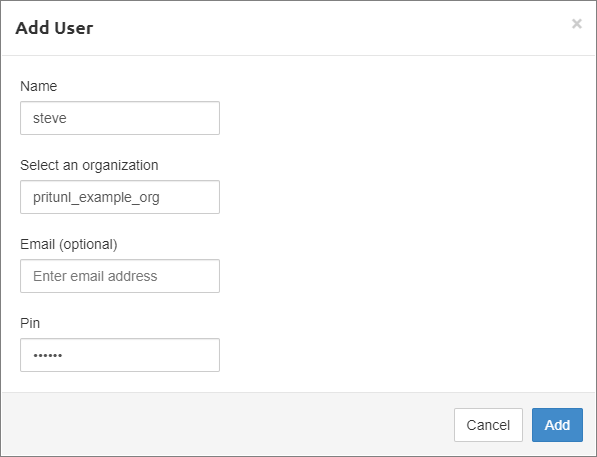Click the Enter email address placeholder text
The image size is (597, 457).
click(95, 276)
